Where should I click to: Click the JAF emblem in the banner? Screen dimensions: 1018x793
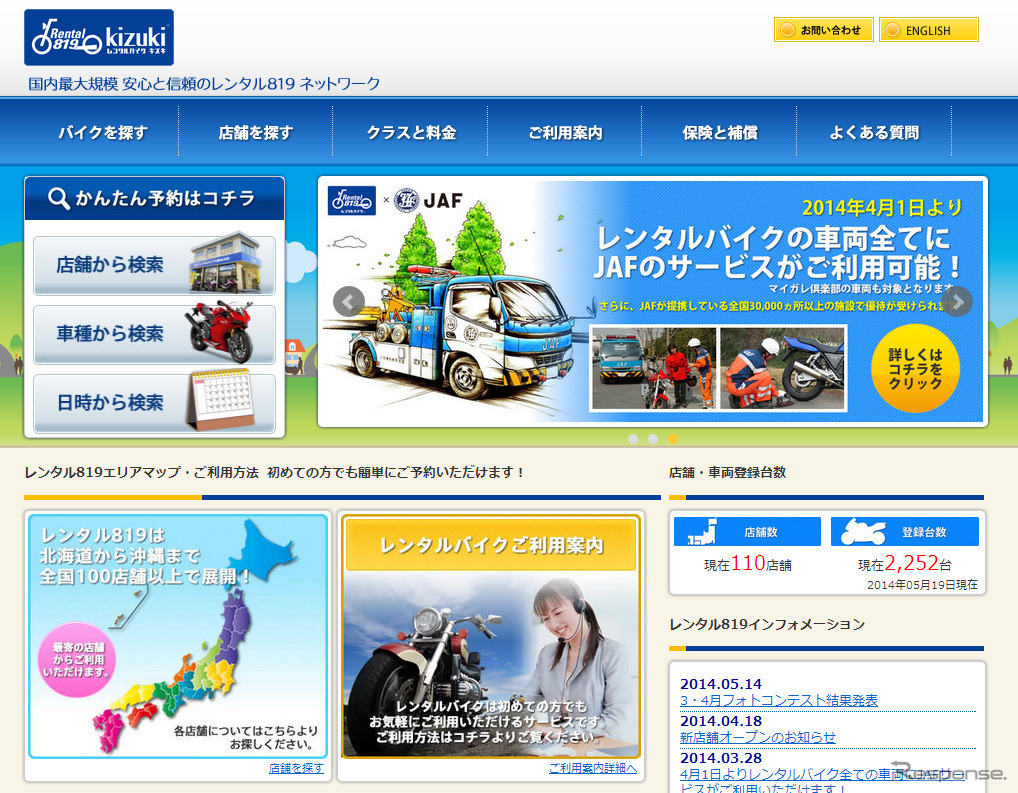(x=407, y=200)
